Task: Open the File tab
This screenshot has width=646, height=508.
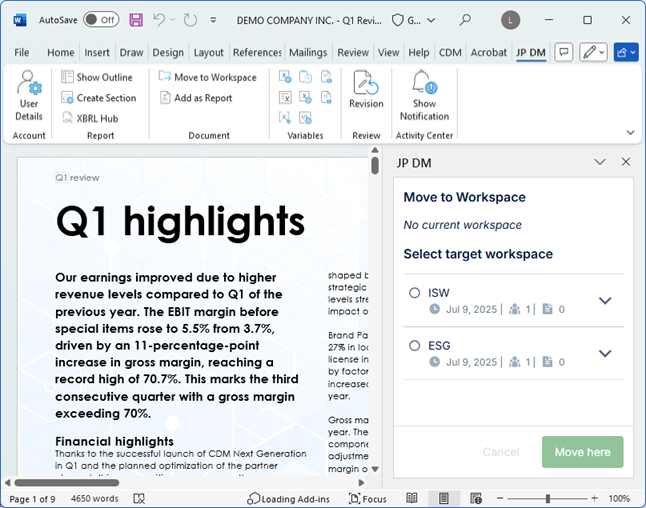Action: click(x=21, y=52)
